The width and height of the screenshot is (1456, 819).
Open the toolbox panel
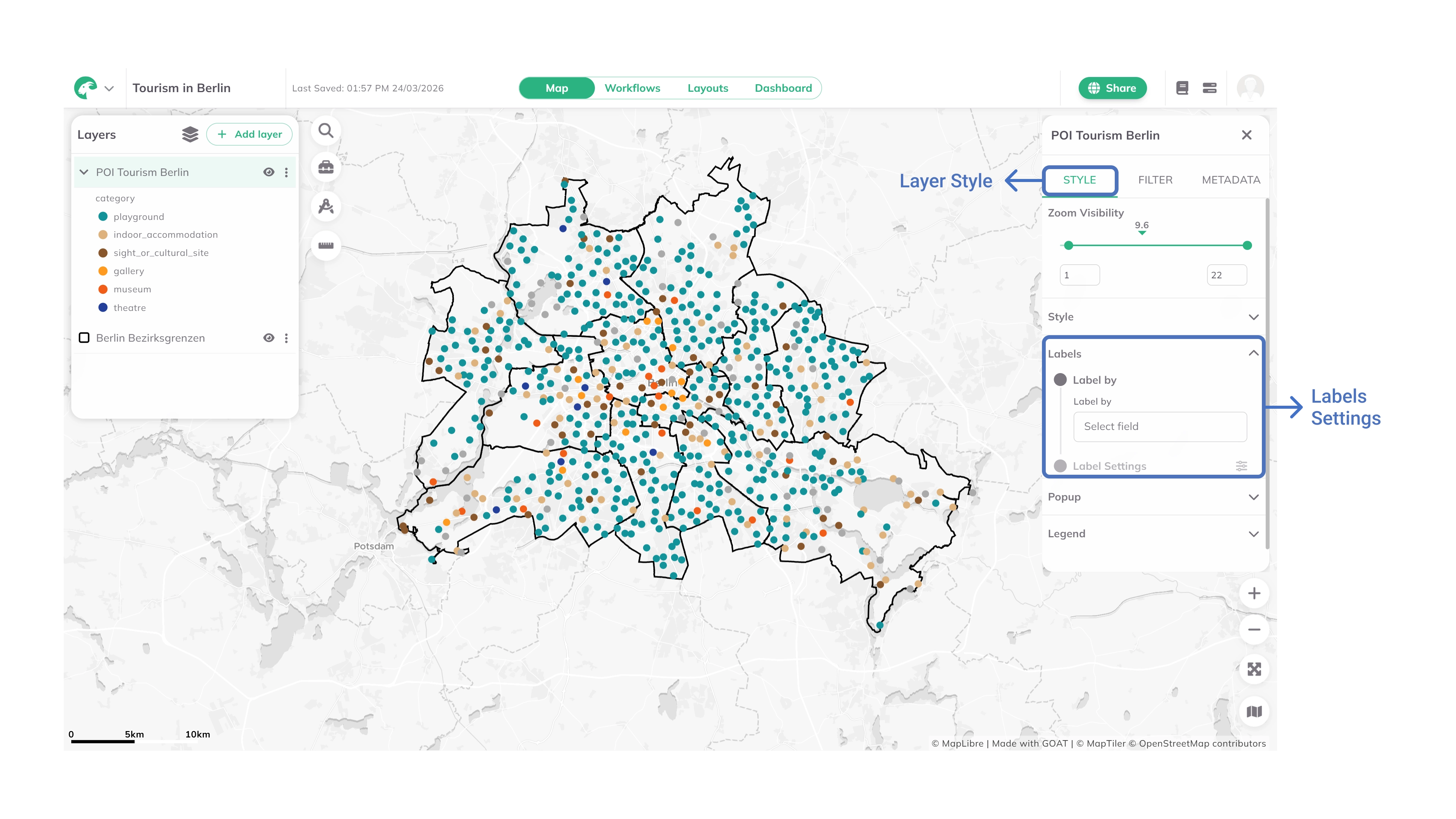326,167
